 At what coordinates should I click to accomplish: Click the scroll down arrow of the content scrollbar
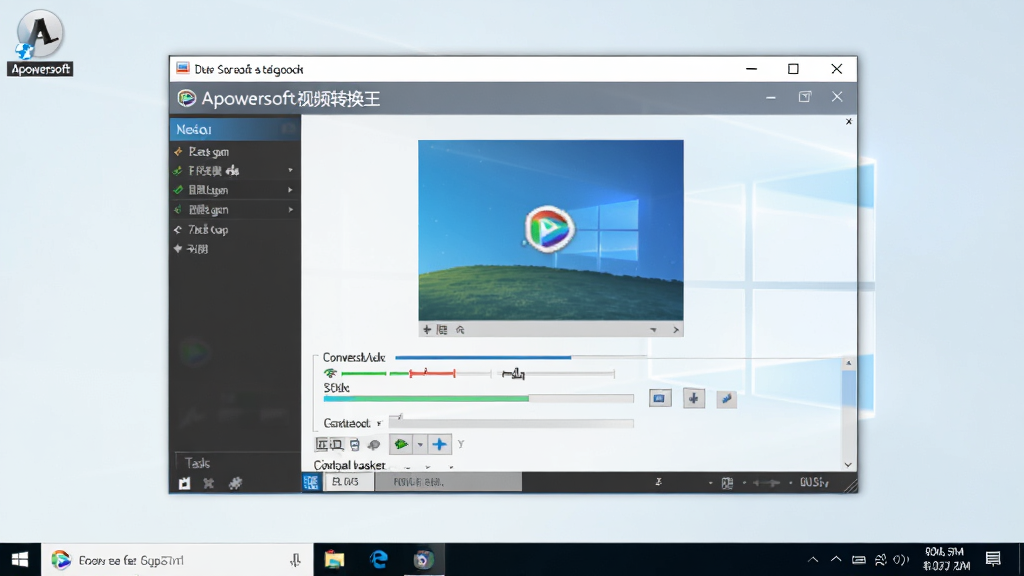pos(848,464)
